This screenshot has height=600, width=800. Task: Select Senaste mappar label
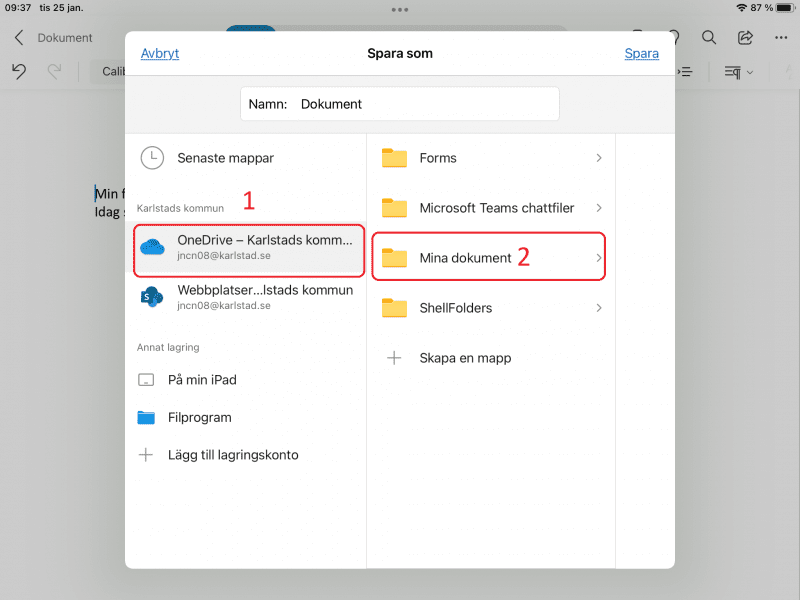(226, 158)
